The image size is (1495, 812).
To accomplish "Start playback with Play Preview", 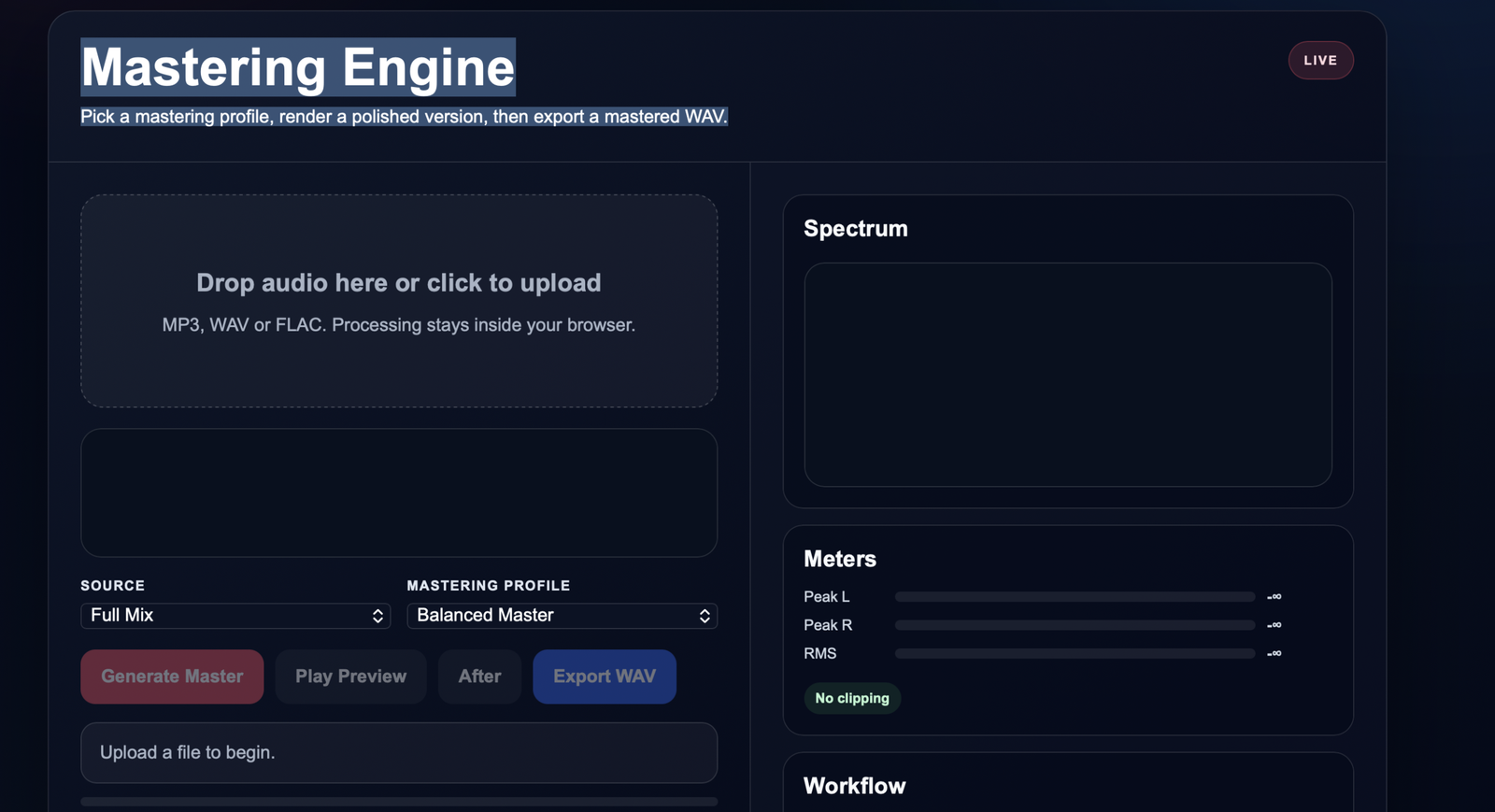I will point(350,677).
